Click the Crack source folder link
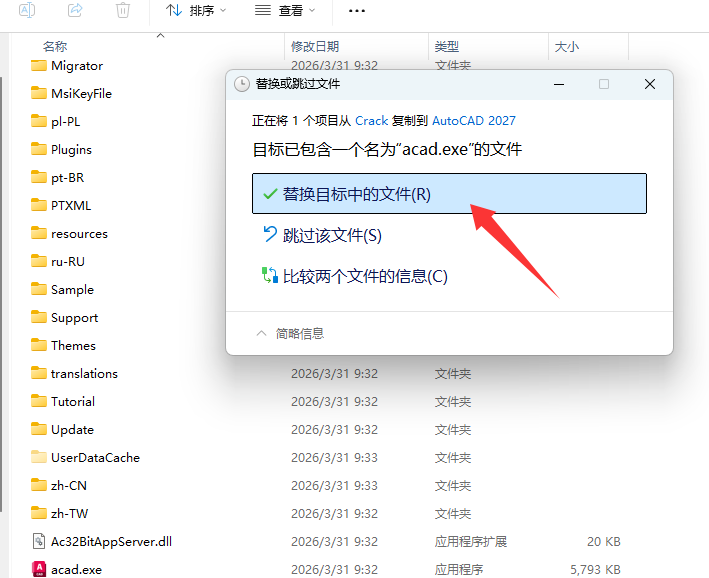The width and height of the screenshot is (709, 578). [x=372, y=121]
